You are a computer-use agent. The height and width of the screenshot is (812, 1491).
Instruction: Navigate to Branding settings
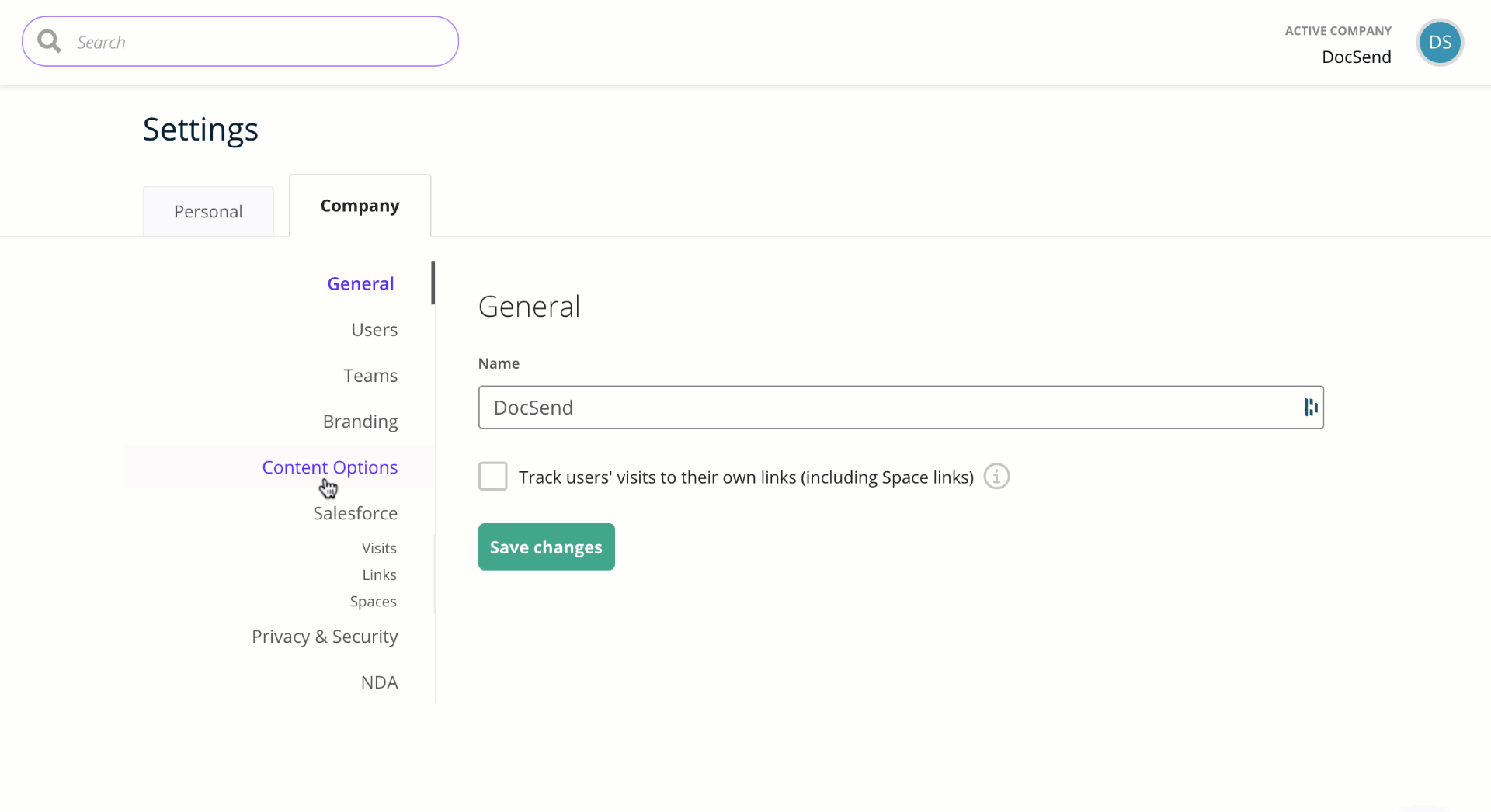(360, 422)
